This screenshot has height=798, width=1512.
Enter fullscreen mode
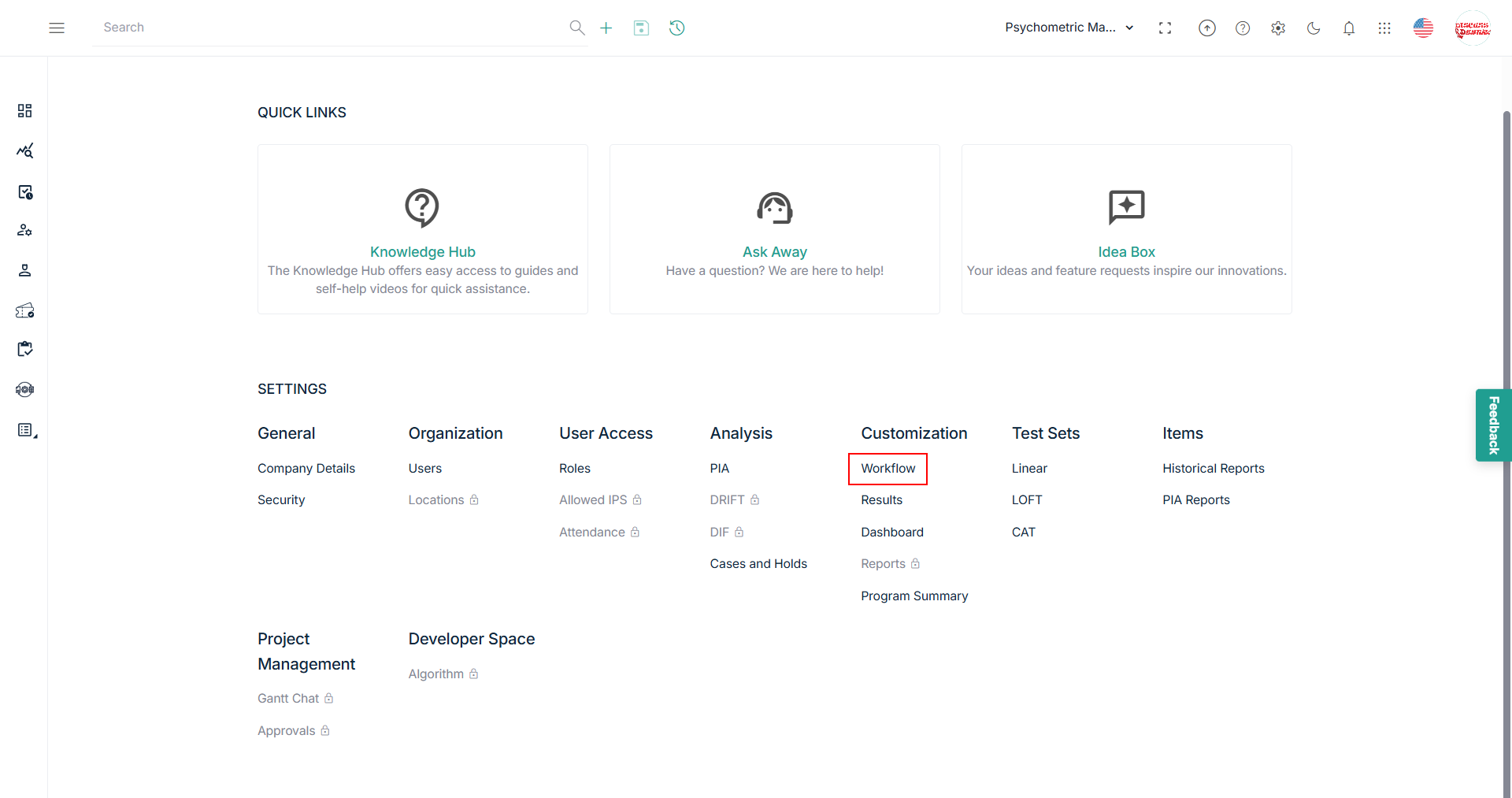pyautogui.click(x=1165, y=28)
